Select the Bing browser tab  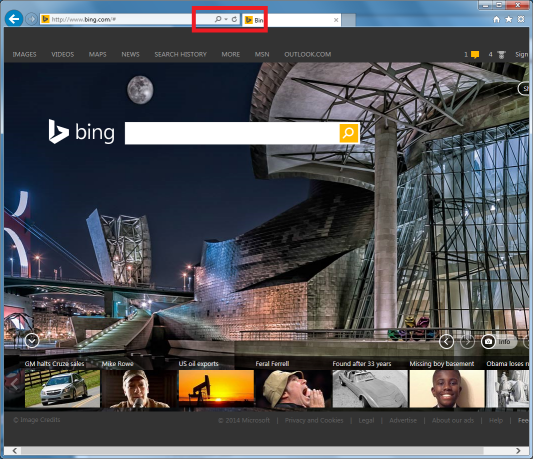click(291, 20)
